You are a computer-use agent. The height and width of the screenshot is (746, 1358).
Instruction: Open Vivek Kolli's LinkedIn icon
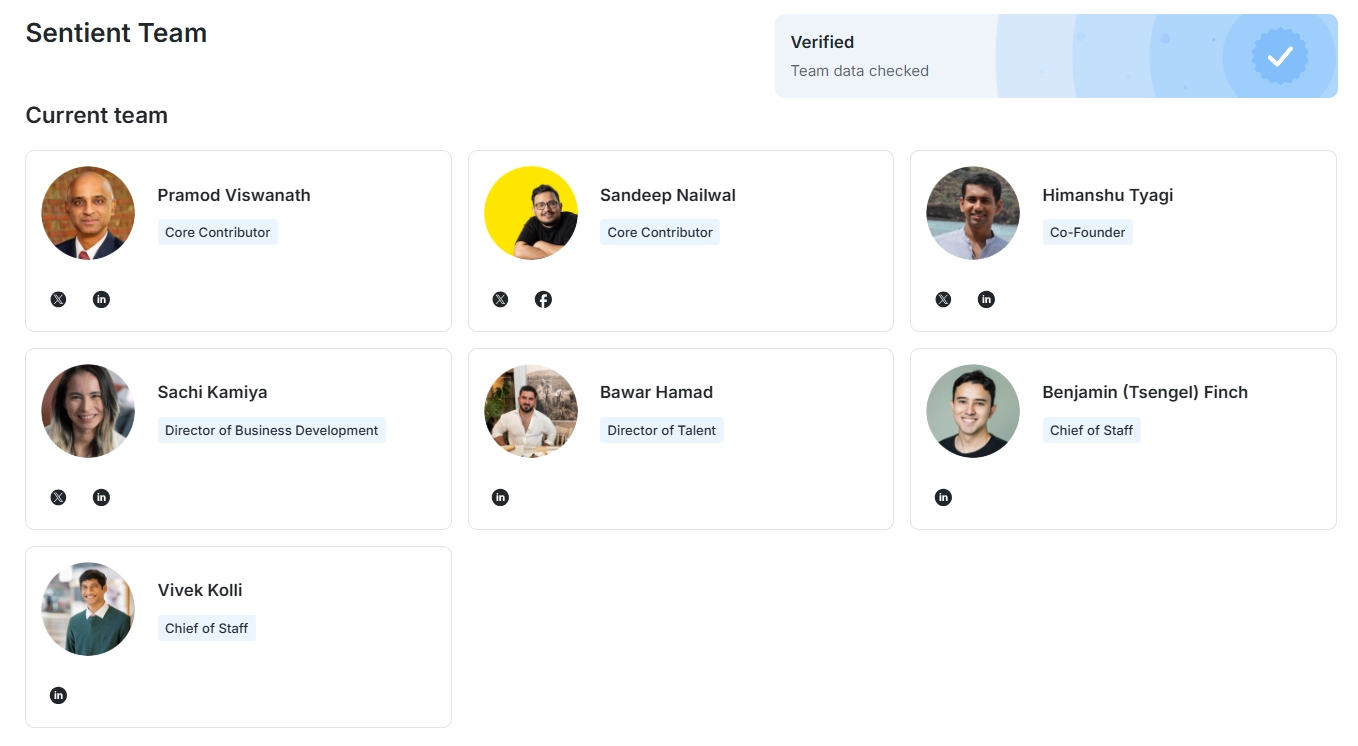(58, 695)
